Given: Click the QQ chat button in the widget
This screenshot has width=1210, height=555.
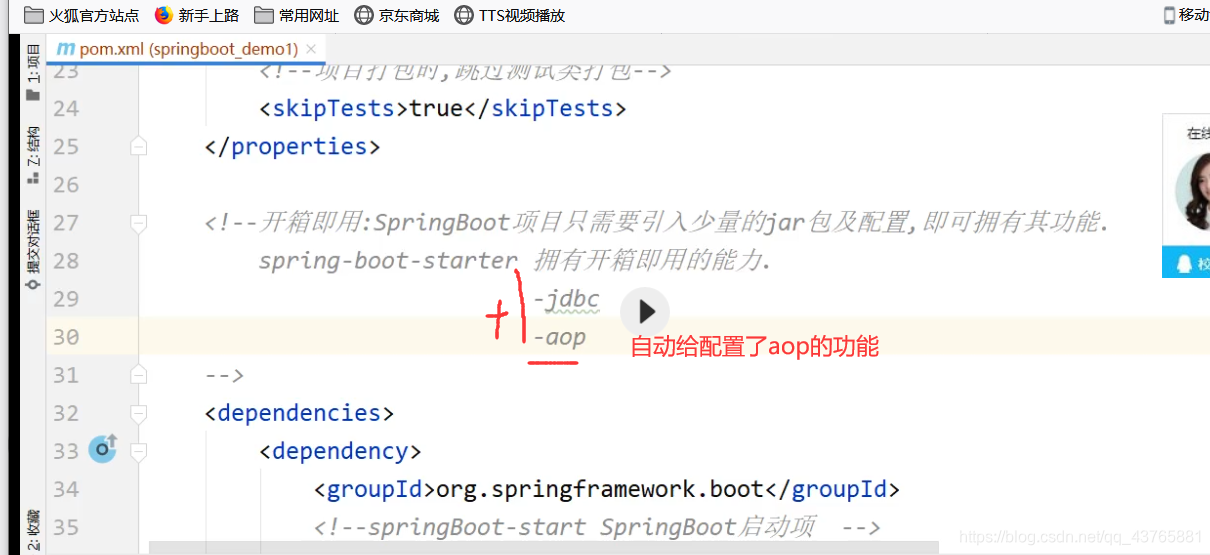Looking at the screenshot, I should (x=1187, y=263).
